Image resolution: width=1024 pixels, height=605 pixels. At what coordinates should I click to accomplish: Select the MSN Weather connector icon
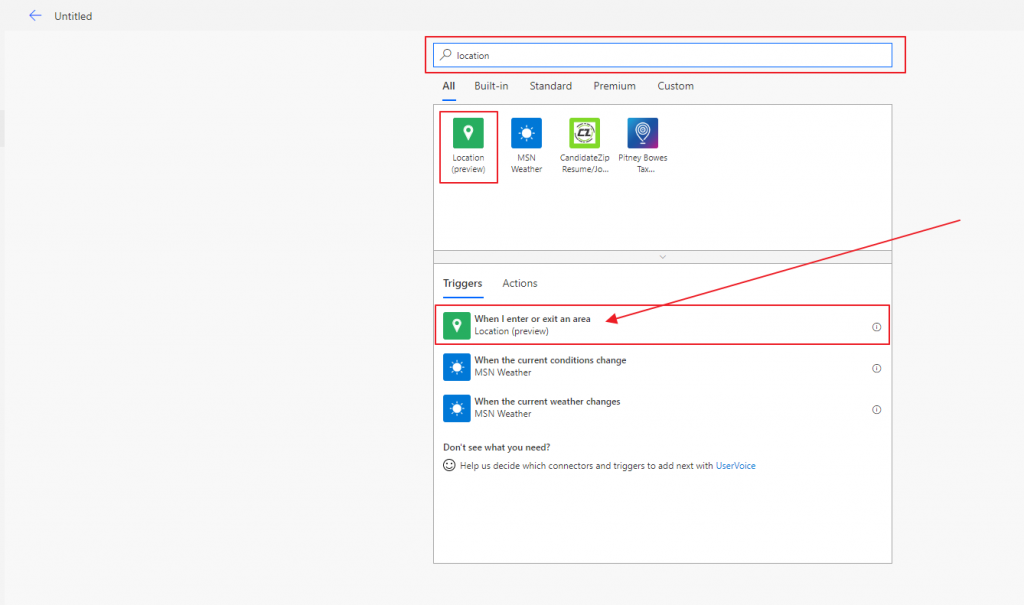pos(526,133)
